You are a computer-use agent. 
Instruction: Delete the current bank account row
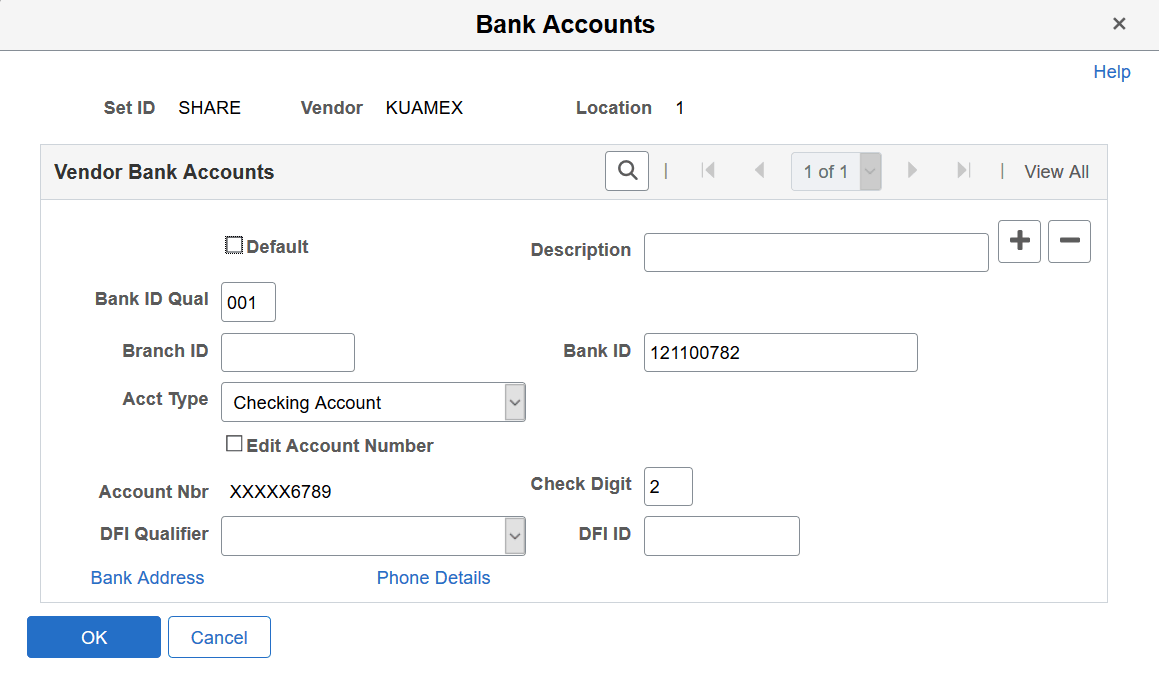tap(1069, 241)
